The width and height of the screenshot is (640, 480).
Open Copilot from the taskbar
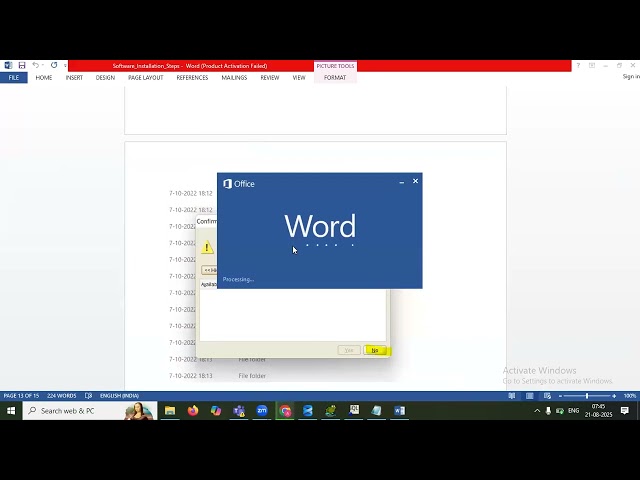click(216, 411)
